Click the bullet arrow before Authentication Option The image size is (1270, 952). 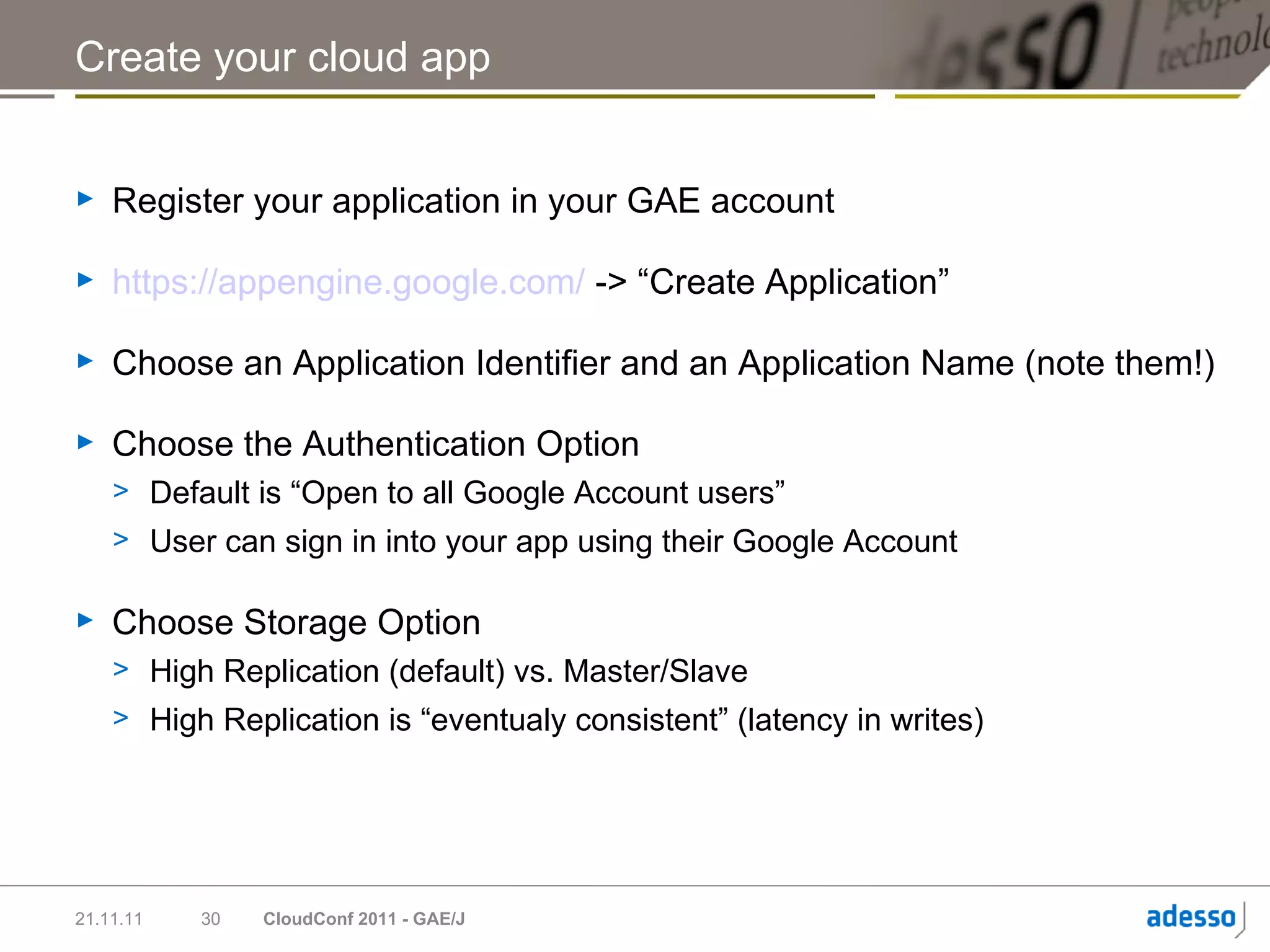click(x=86, y=442)
